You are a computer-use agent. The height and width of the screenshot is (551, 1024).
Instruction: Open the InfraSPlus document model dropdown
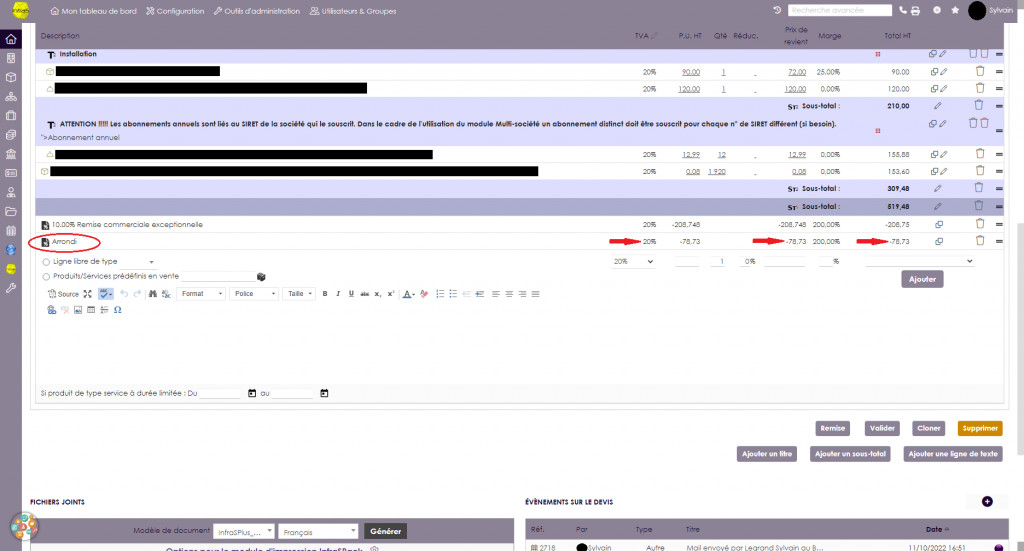244,531
